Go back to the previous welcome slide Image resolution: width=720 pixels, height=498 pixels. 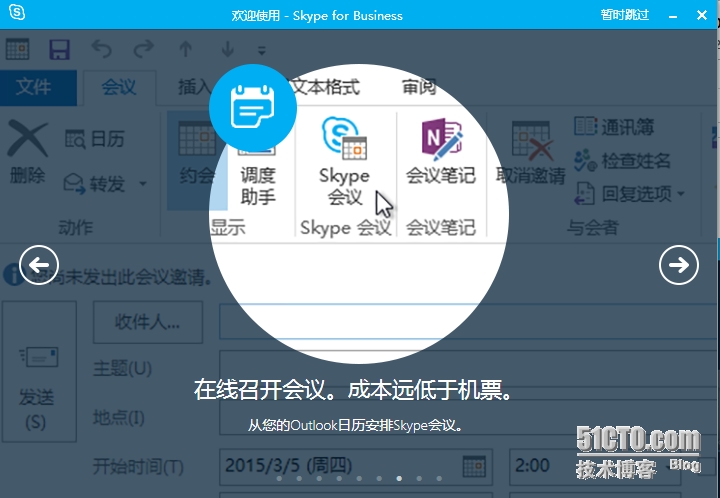click(39, 265)
